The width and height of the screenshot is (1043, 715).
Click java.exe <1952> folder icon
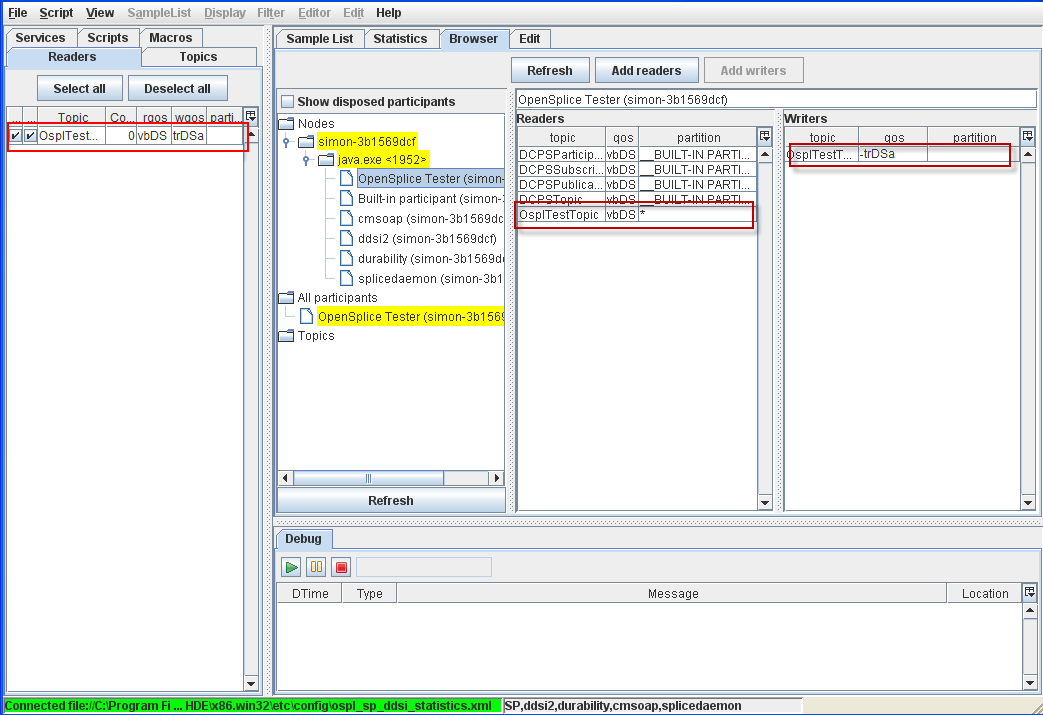pyautogui.click(x=326, y=160)
